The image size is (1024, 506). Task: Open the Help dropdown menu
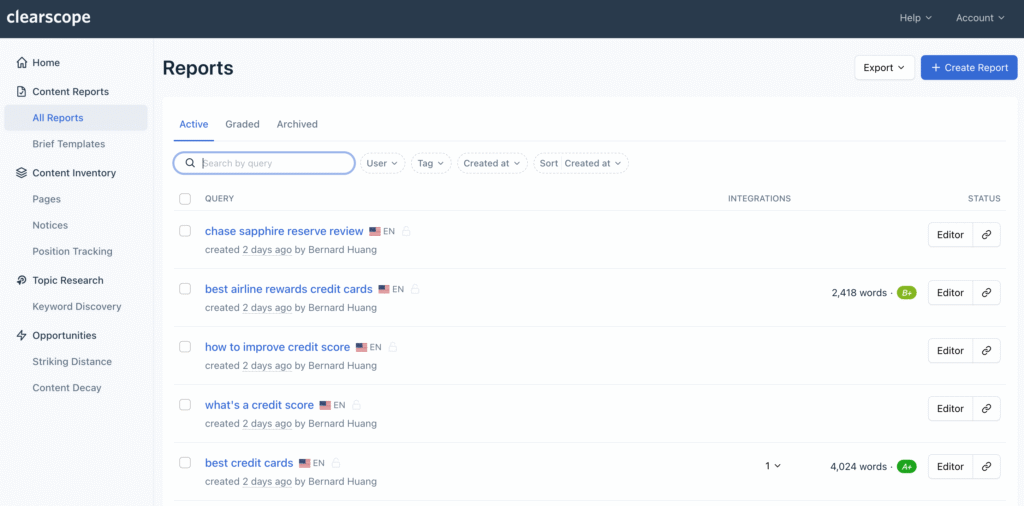click(x=916, y=18)
